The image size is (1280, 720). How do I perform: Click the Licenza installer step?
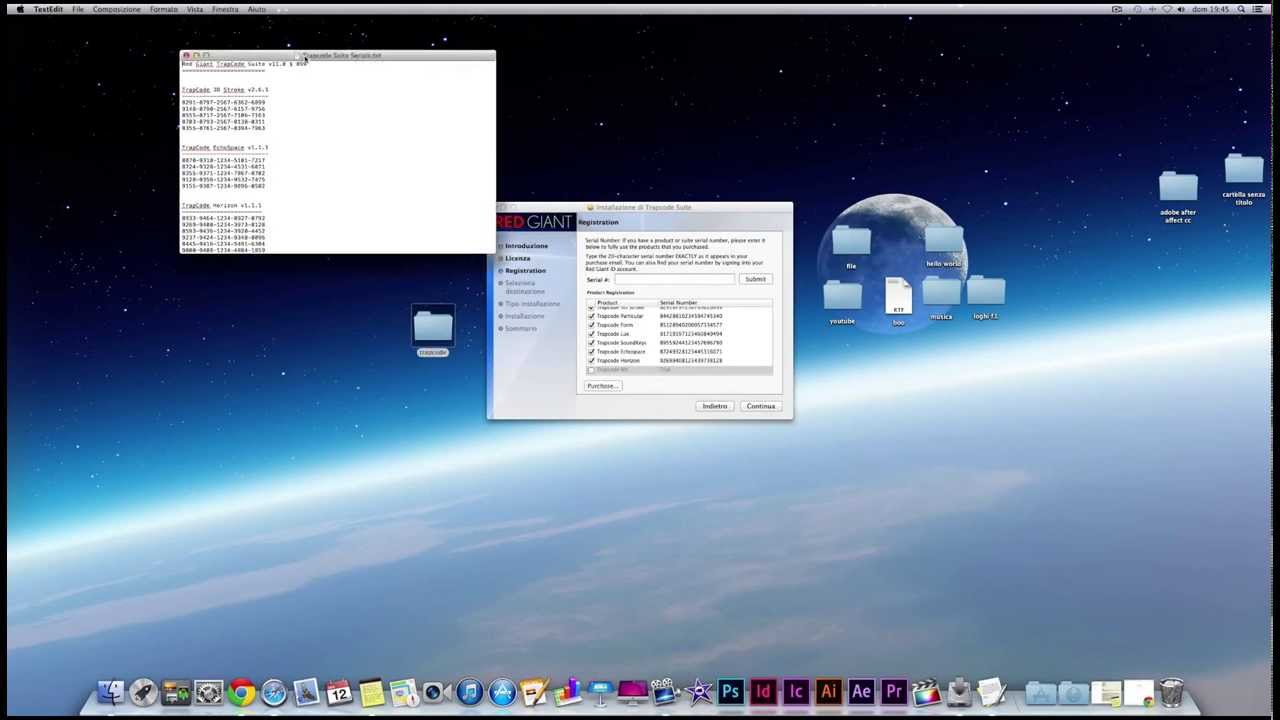tap(517, 258)
